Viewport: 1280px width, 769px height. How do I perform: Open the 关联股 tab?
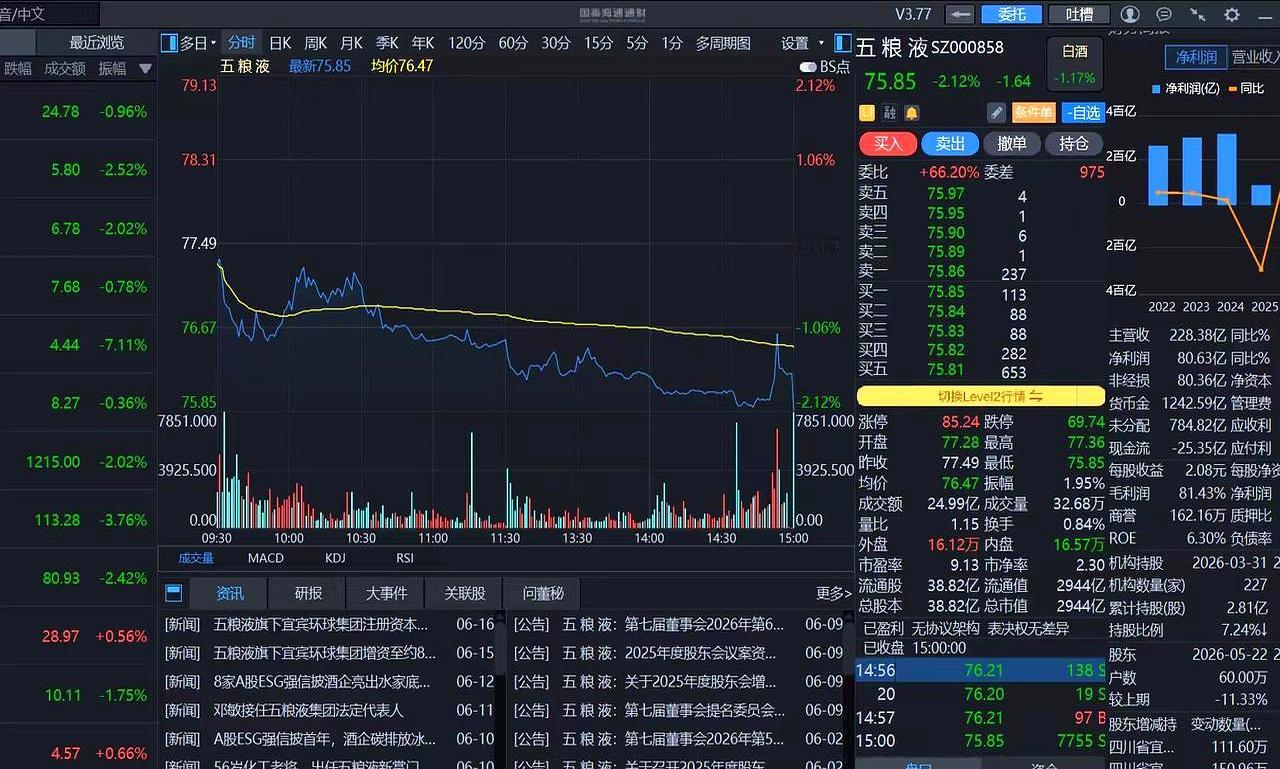465,593
